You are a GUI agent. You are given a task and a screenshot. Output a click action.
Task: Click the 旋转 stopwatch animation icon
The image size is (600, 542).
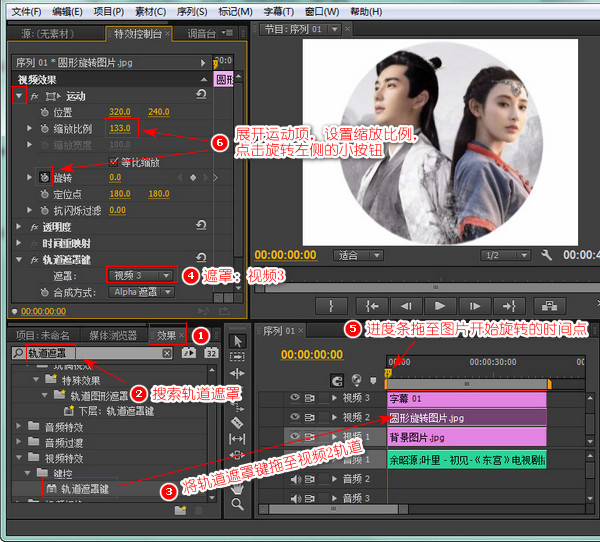coord(45,177)
